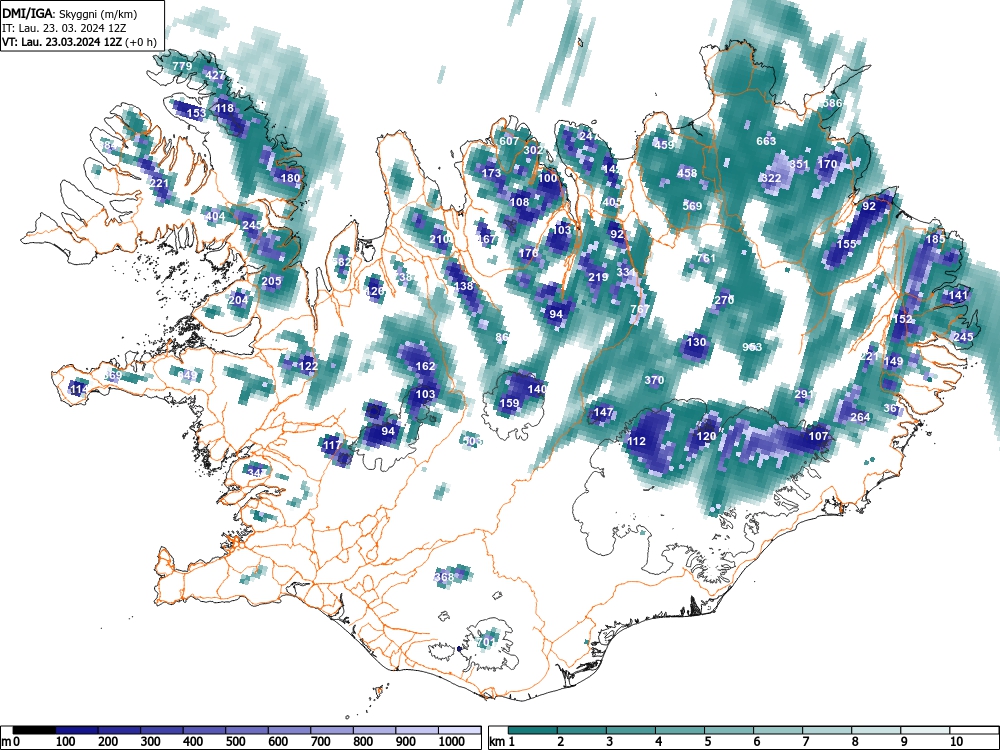The image size is (1000, 750).
Task: Click the 'km 1' label on the kilometre scale
Action: coord(502,742)
